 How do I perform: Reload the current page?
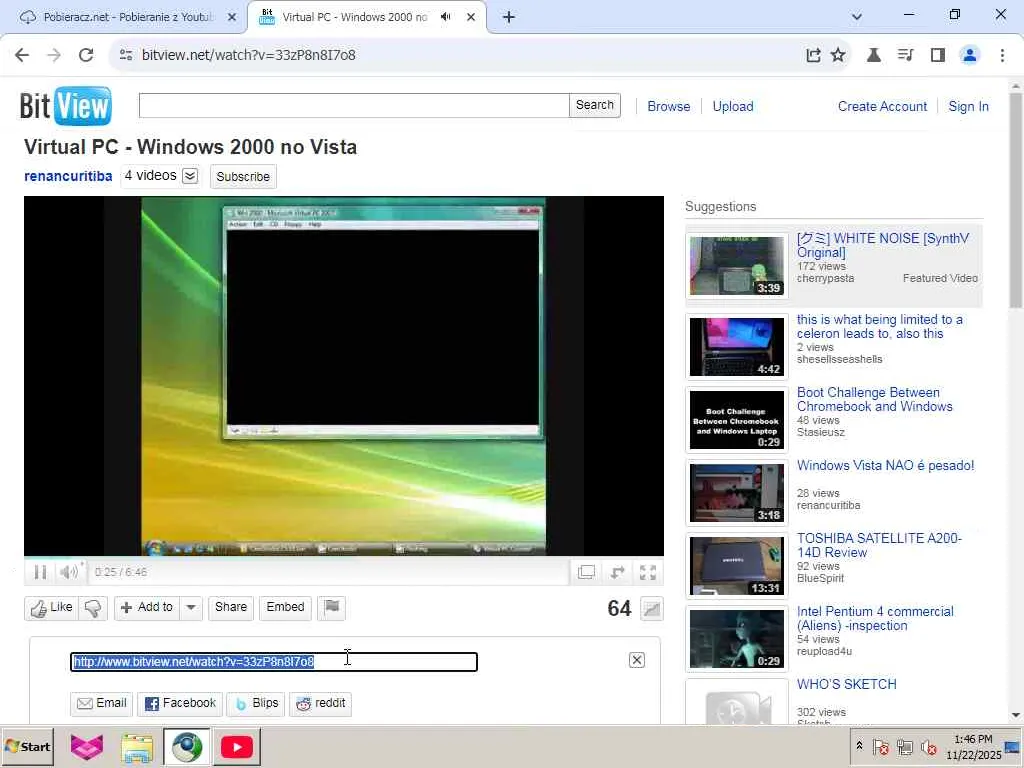86,55
